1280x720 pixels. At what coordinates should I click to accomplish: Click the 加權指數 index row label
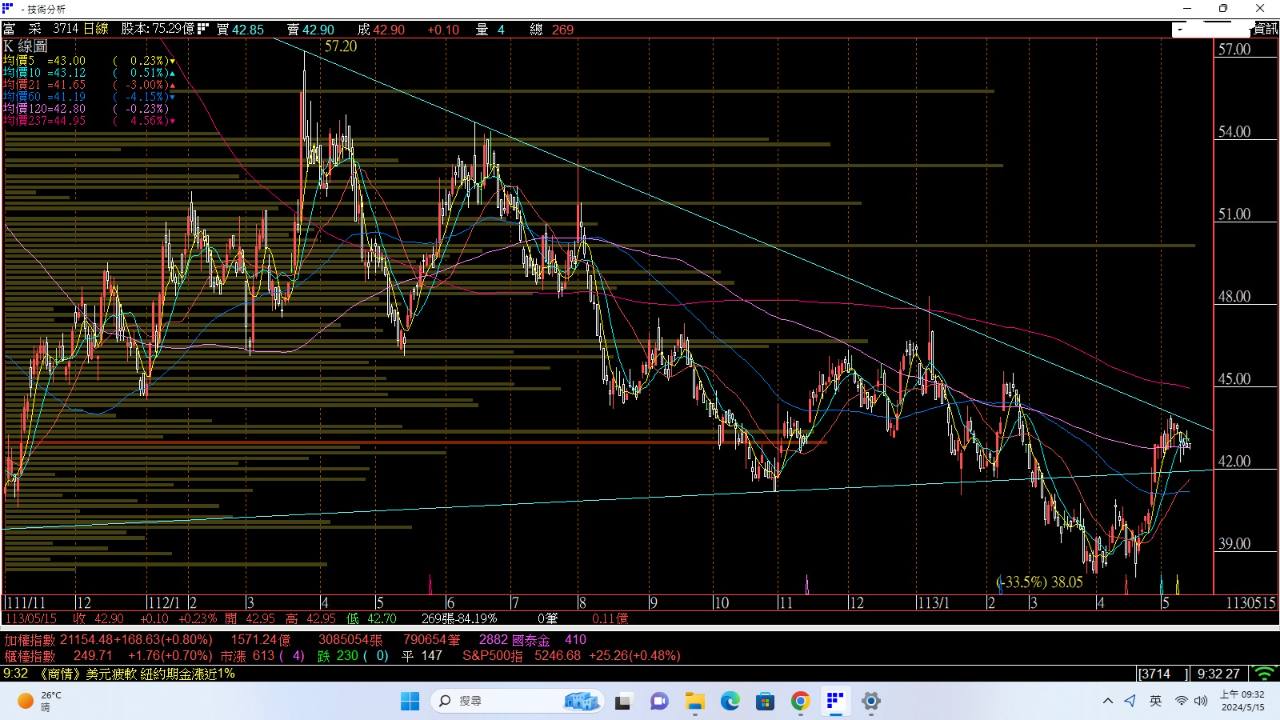point(30,640)
